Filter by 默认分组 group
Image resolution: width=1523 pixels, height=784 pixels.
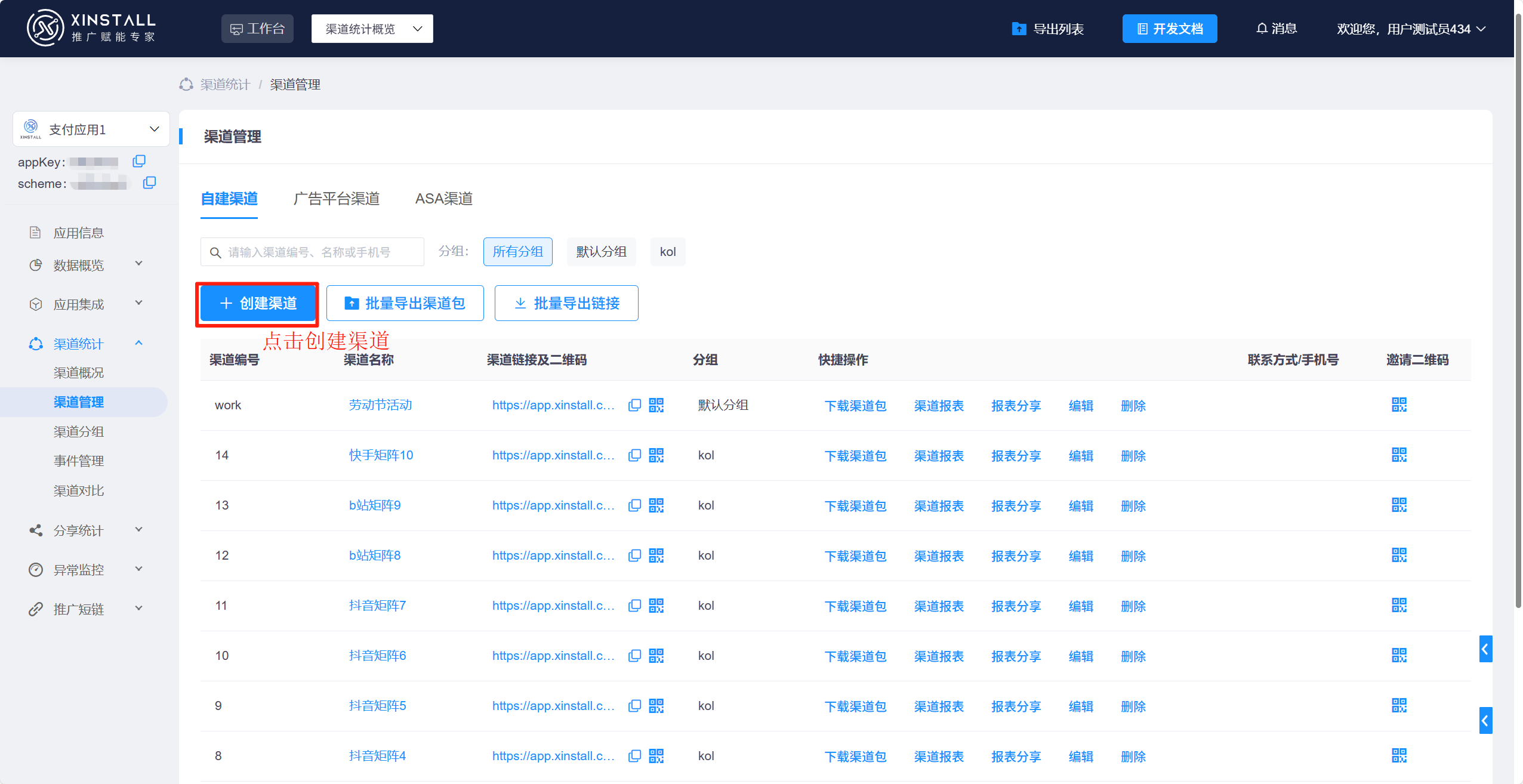click(x=601, y=252)
